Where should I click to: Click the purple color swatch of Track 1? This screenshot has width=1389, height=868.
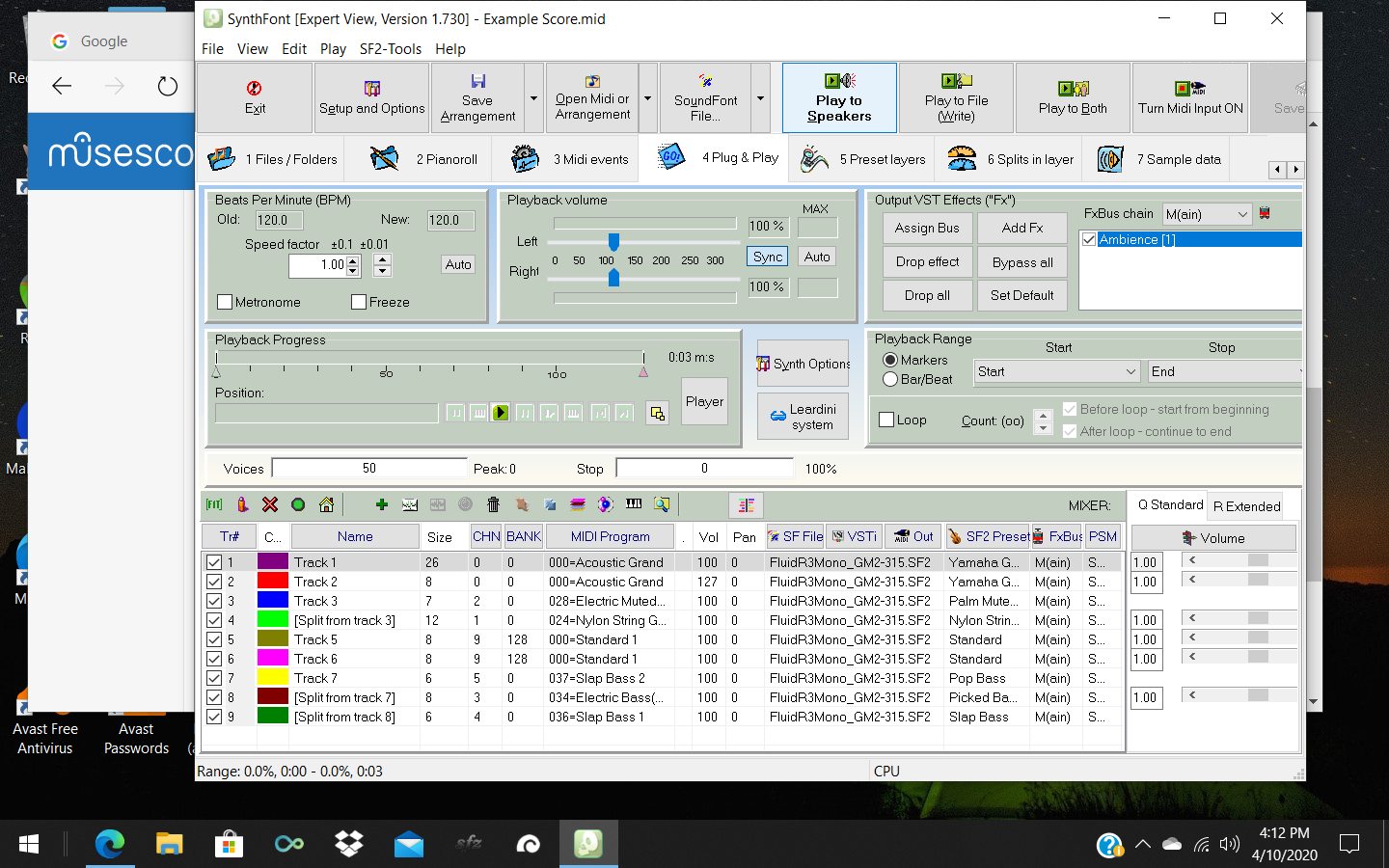tap(273, 561)
